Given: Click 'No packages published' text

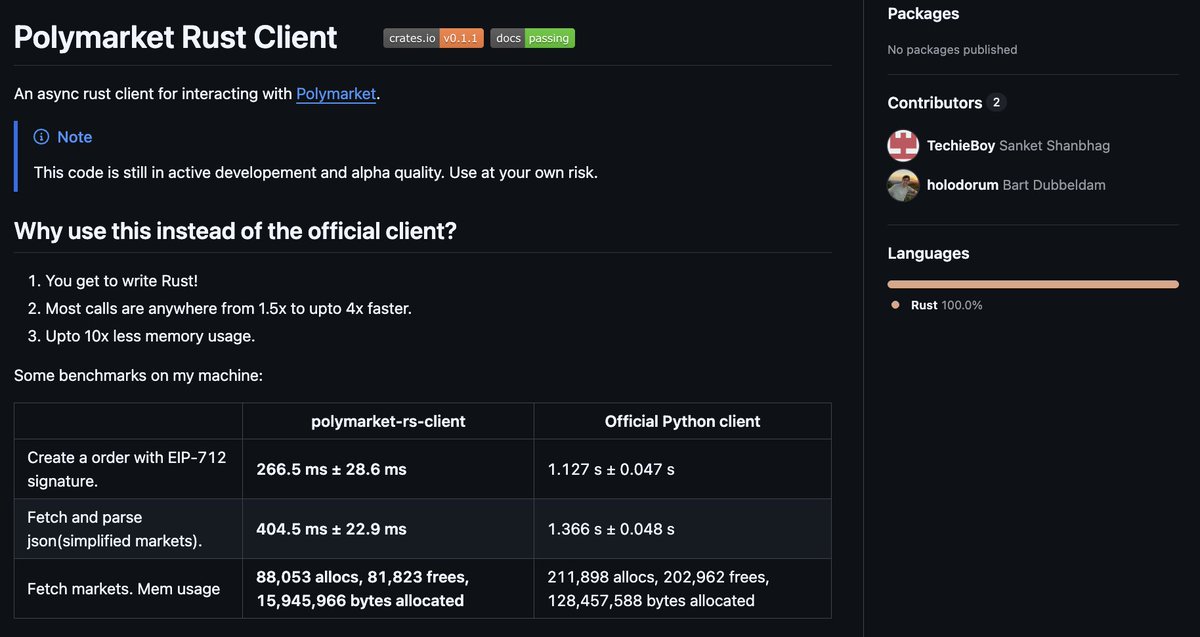Looking at the screenshot, I should pos(952,49).
